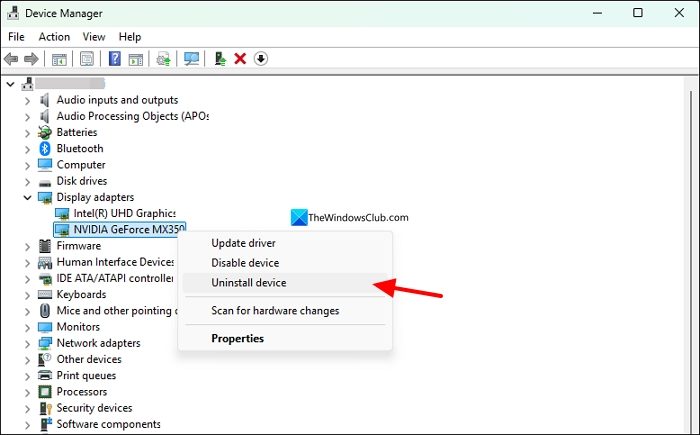
Task: Click the down-arrow circle toolbar icon
Action: point(261,59)
